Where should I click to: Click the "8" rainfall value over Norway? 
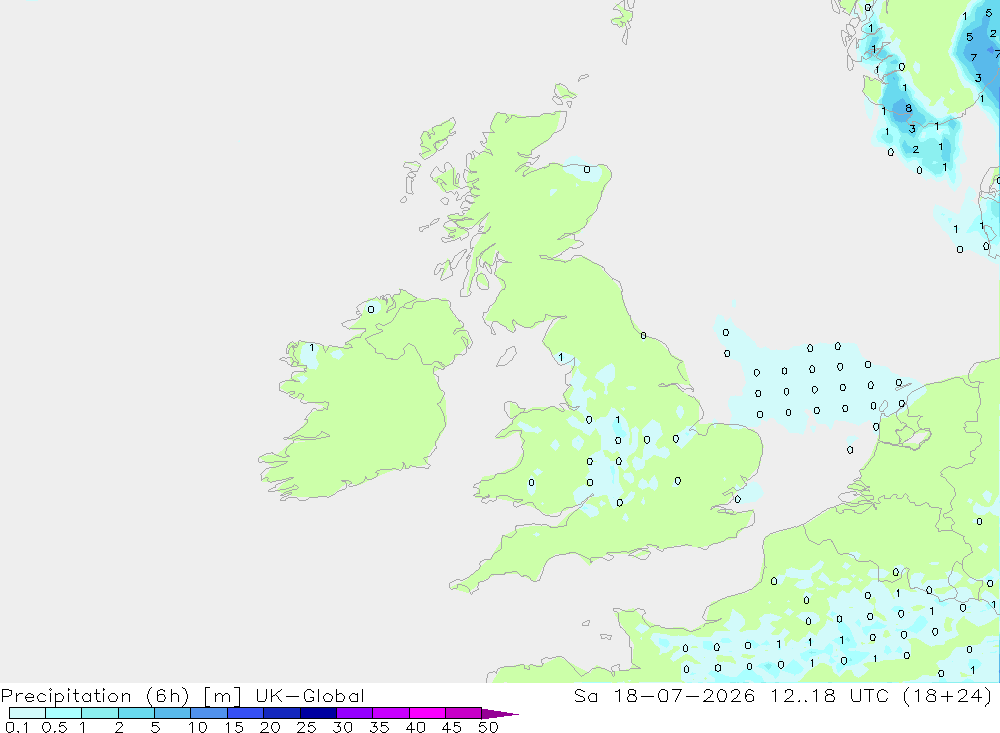pyautogui.click(x=908, y=108)
